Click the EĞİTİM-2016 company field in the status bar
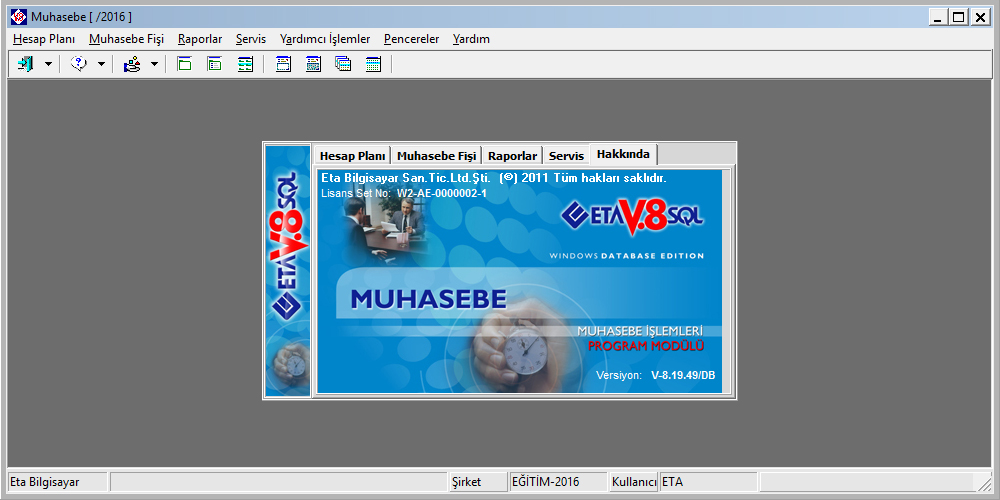1000x500 pixels. (x=558, y=482)
